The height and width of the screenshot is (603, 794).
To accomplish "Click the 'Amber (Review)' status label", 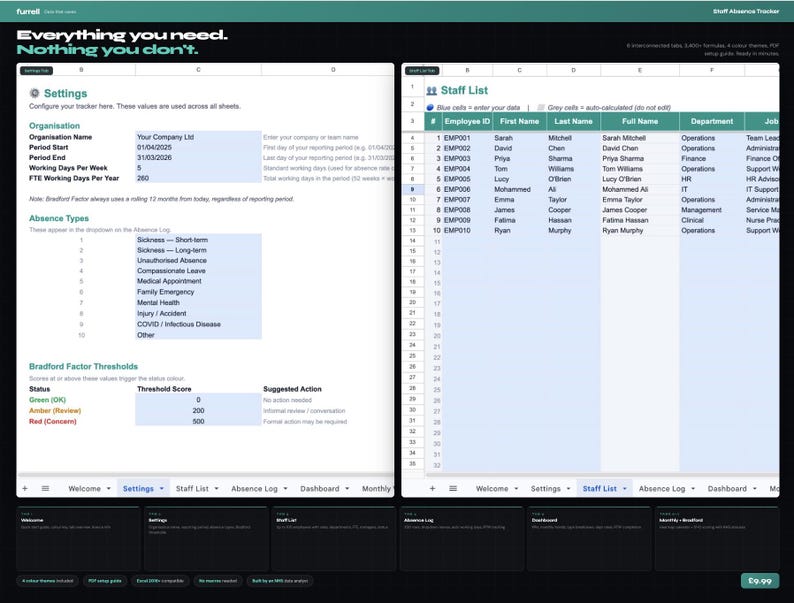I will [55, 411].
